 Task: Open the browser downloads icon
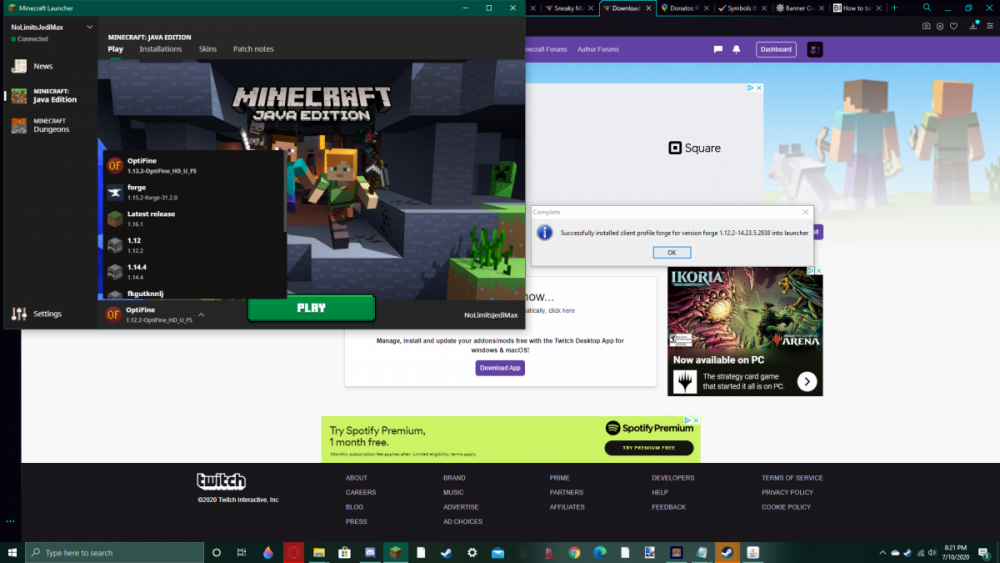point(974,26)
